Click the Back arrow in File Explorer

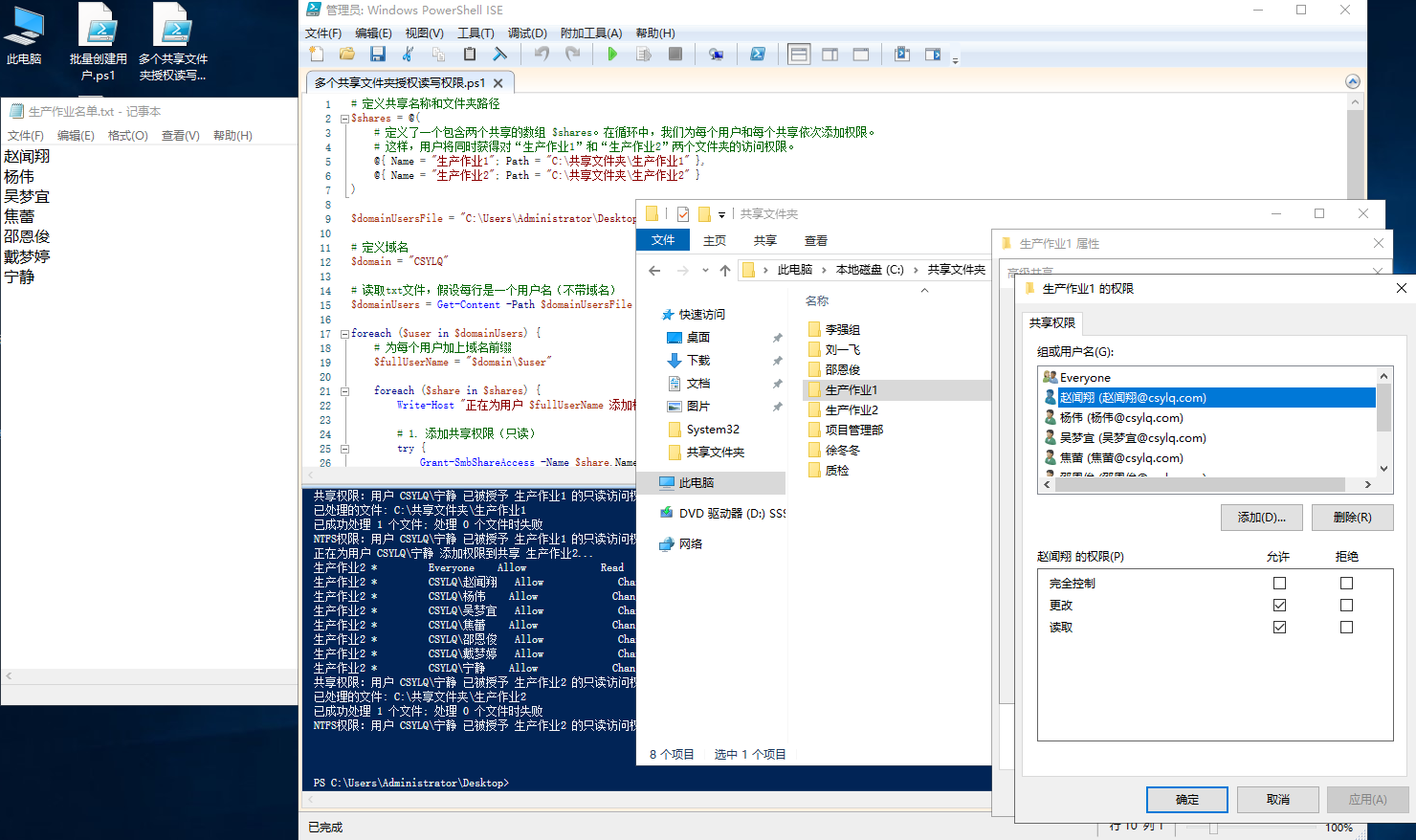654,270
